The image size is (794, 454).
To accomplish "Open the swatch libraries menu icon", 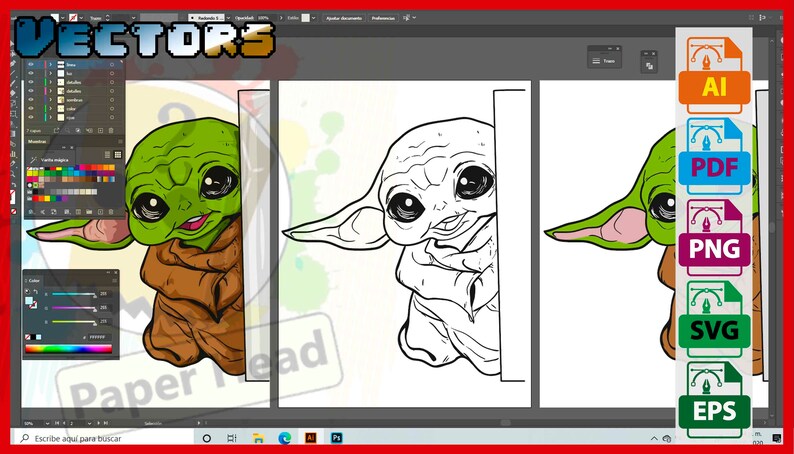I will tap(31, 212).
